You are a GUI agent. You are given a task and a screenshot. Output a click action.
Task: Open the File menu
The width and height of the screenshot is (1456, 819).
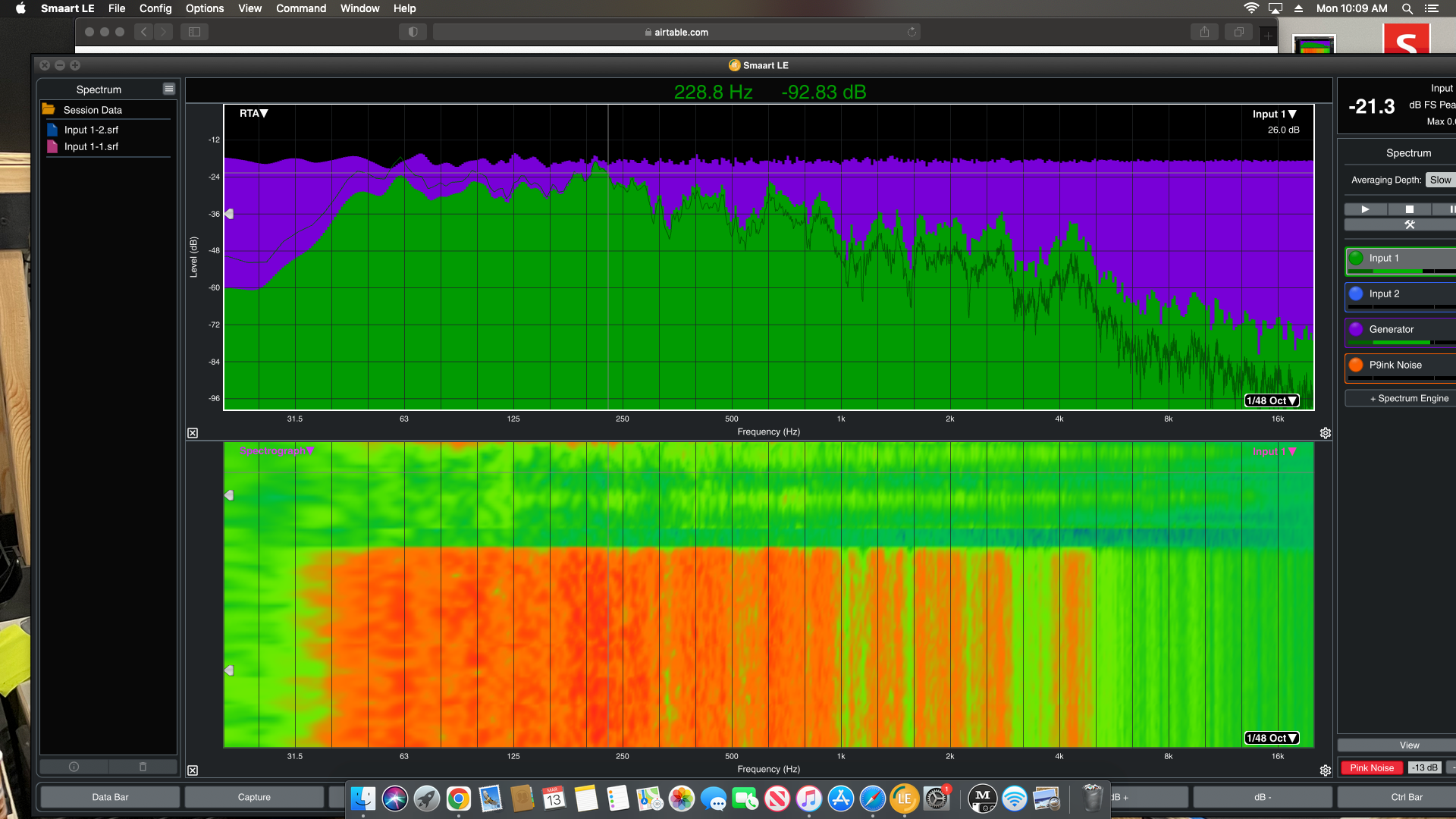117,8
